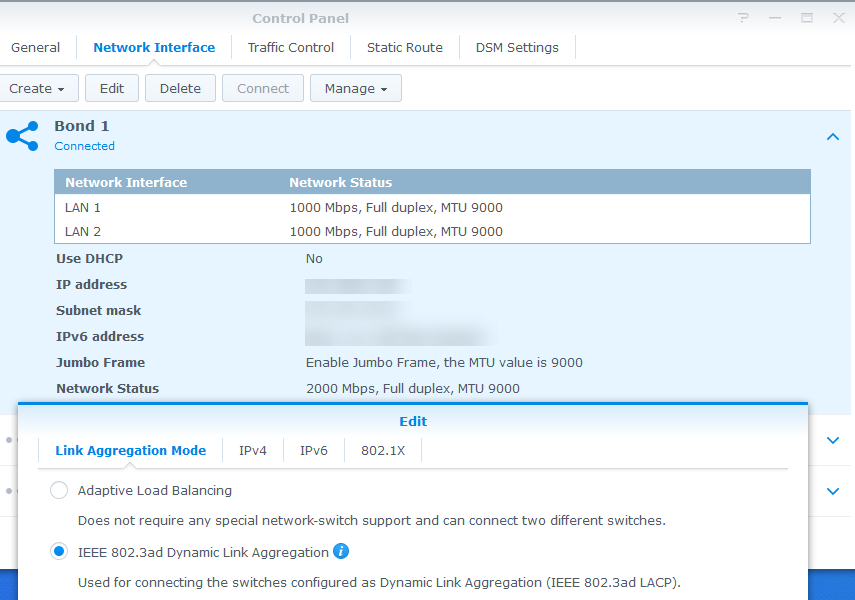
Task: Open the Traffic Control tab
Action: [290, 47]
